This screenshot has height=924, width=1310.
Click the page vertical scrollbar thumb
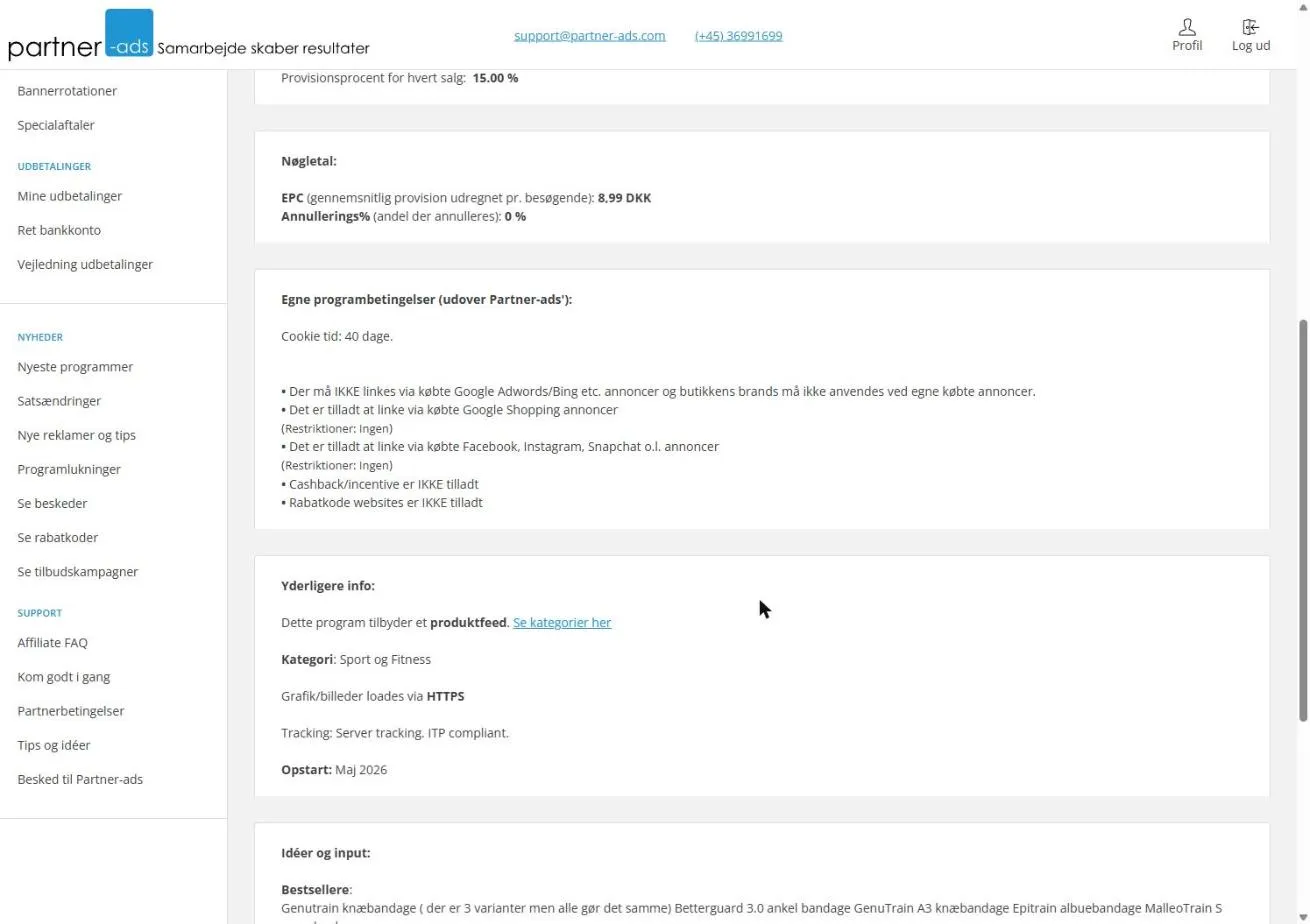tap(1303, 520)
